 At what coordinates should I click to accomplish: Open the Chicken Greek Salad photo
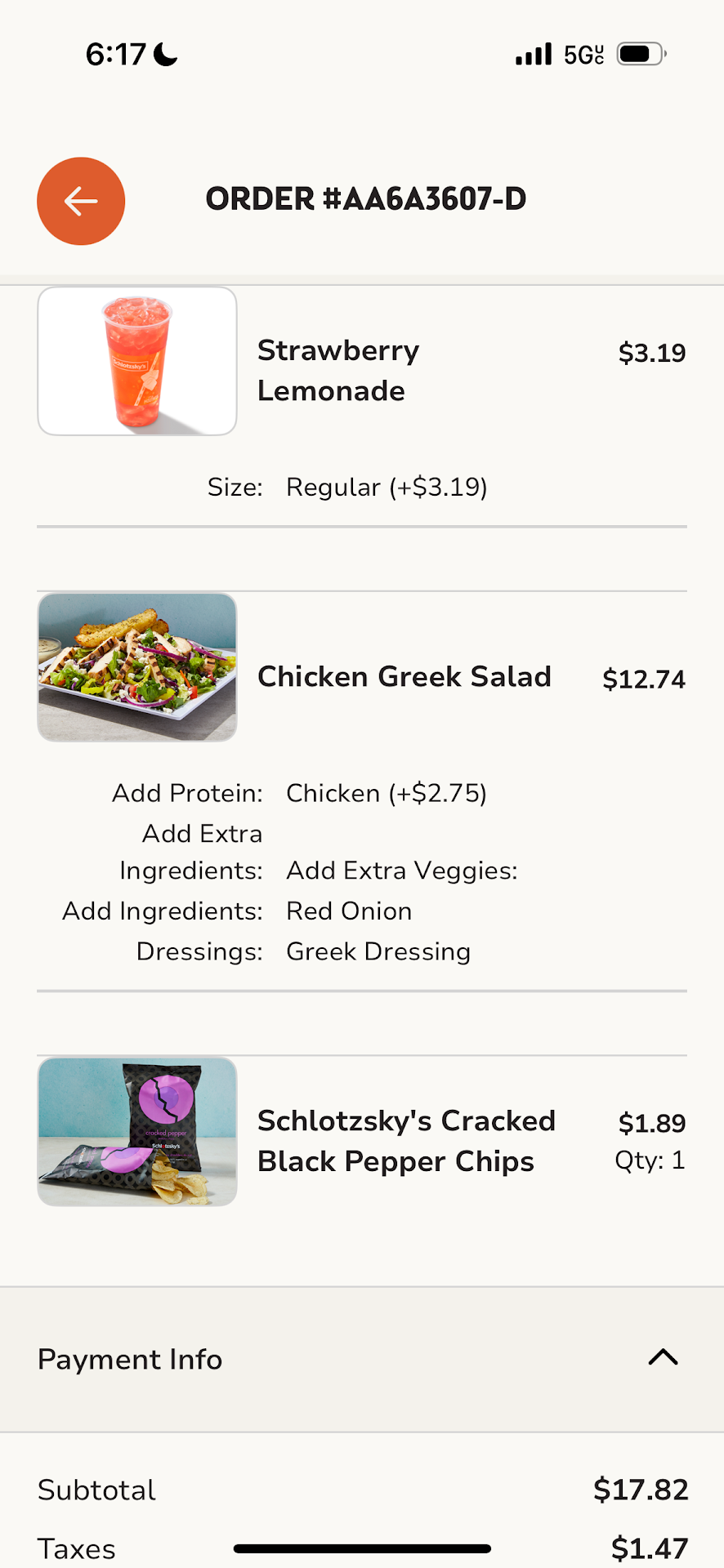point(137,667)
